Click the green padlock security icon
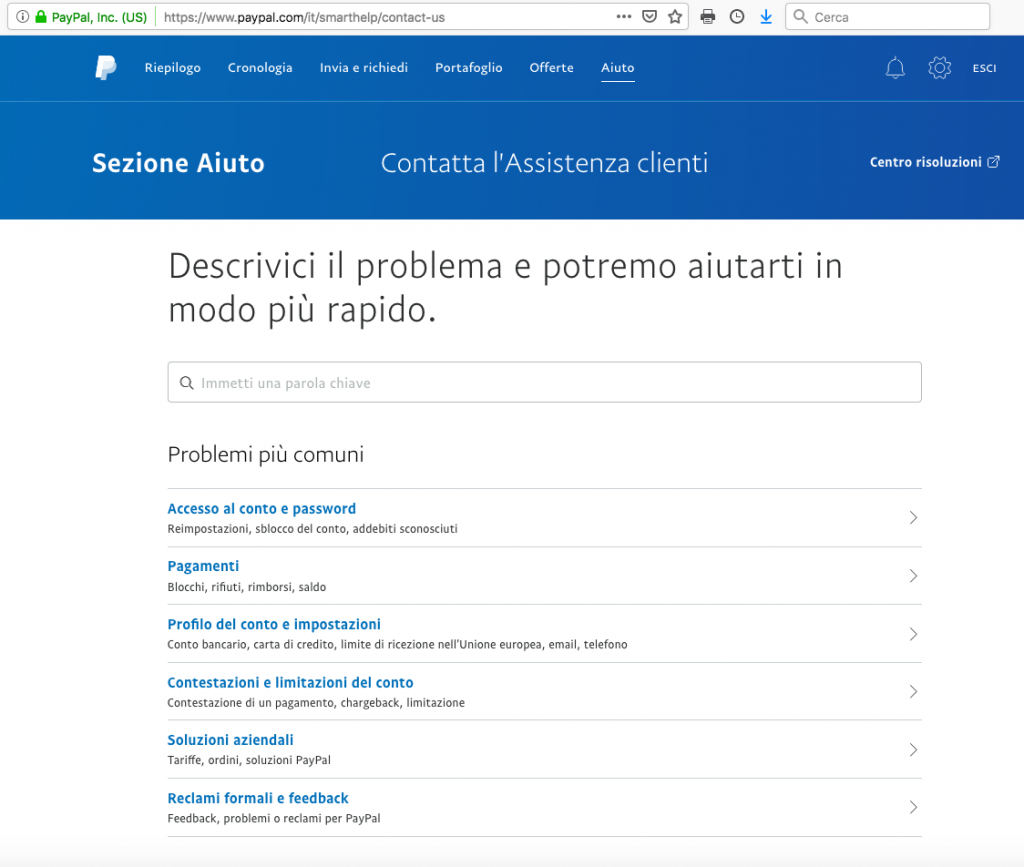Viewport: 1024px width, 867px height. pos(40,17)
